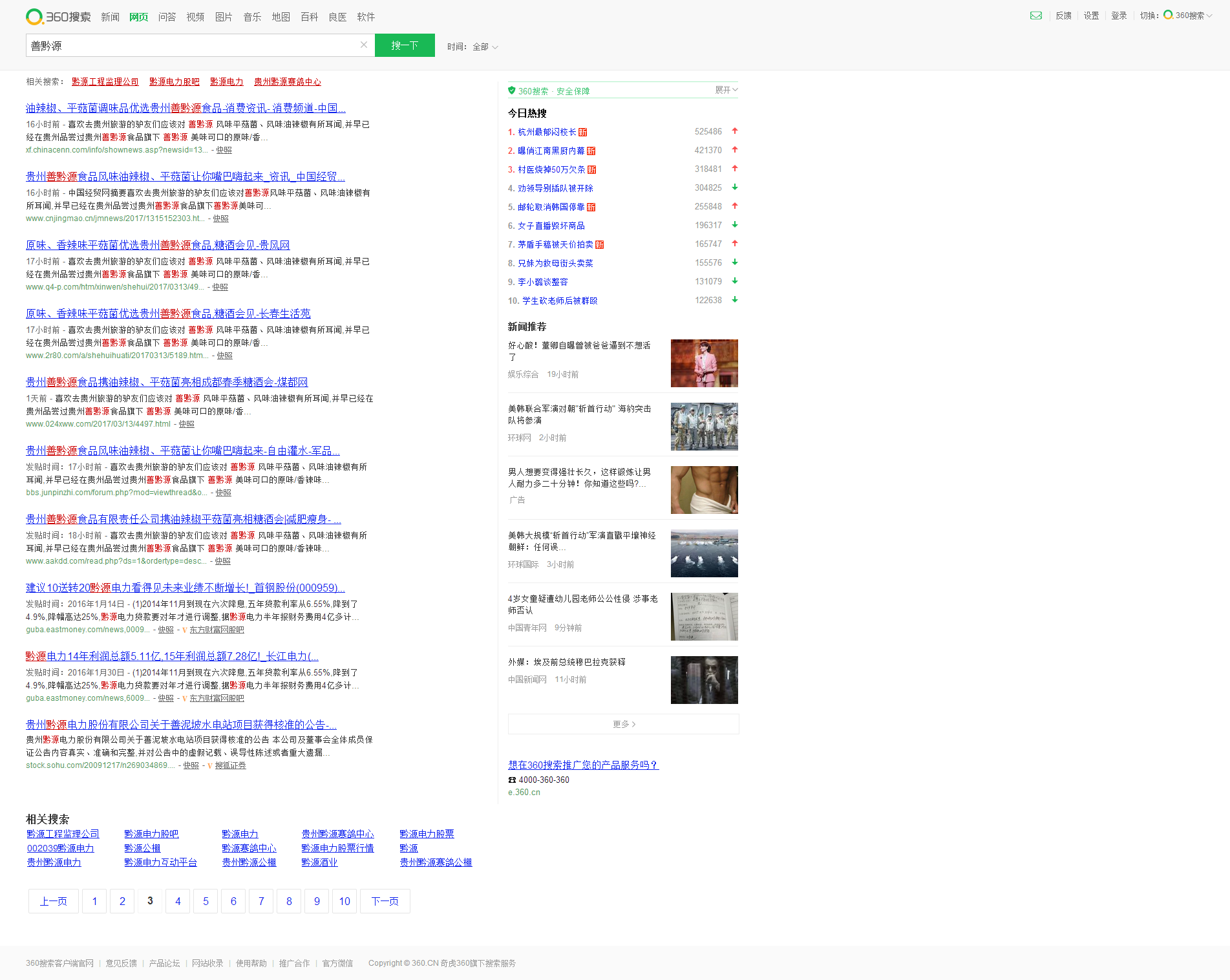Screen dimensions: 1230x980
Task: Switch to the 百科 tab
Action: coord(309,17)
